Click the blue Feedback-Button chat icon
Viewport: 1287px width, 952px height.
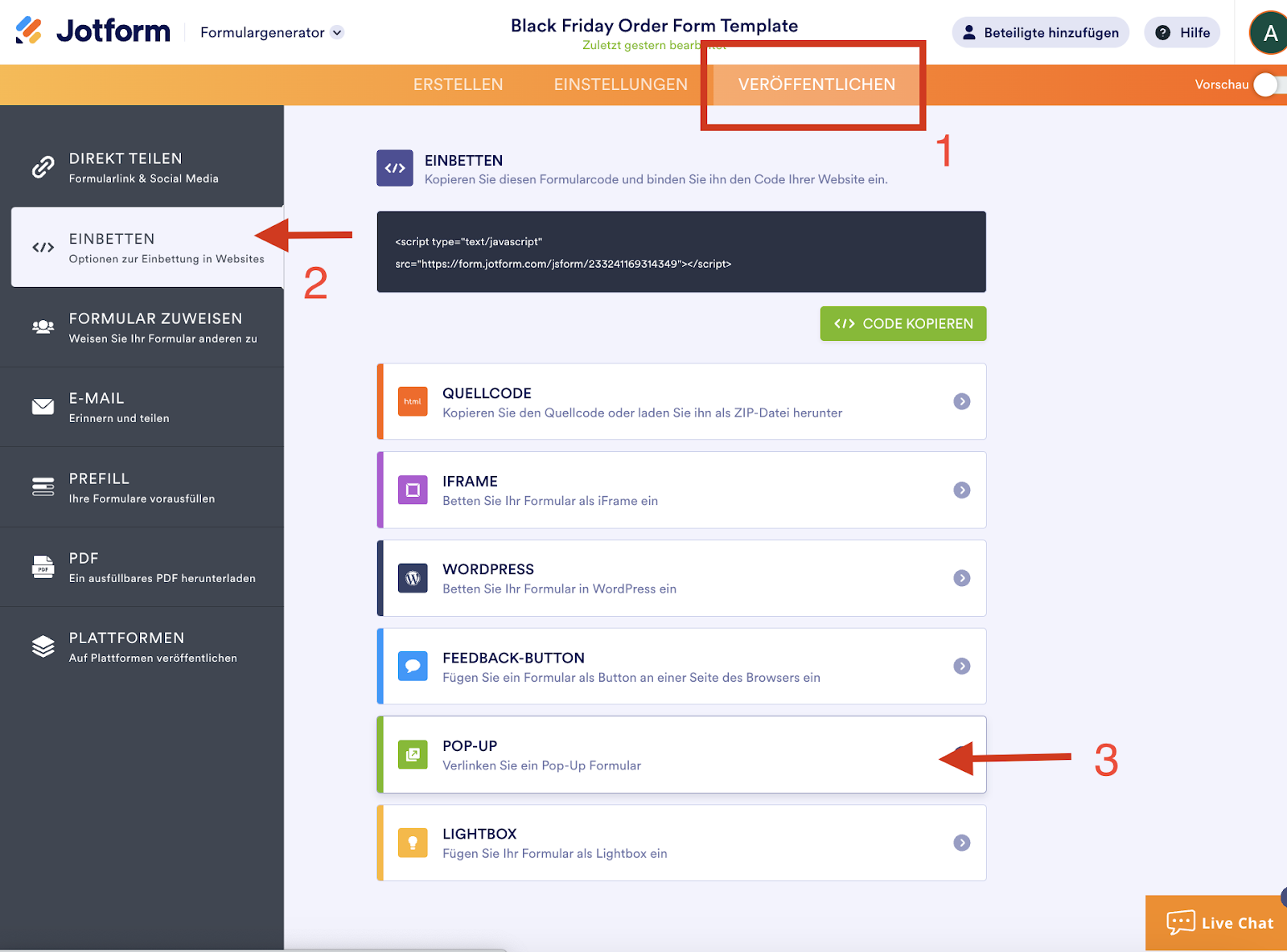[x=413, y=666]
